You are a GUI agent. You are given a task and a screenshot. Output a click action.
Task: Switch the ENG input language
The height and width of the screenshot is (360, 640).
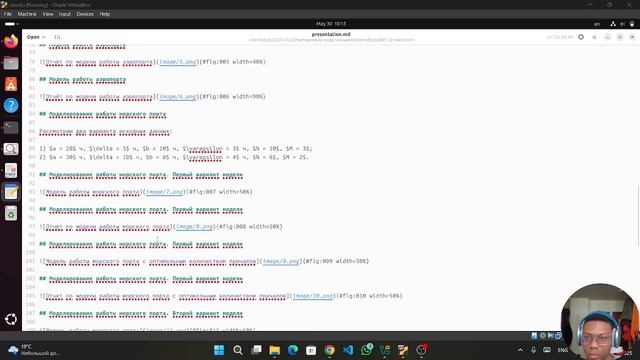(562, 350)
